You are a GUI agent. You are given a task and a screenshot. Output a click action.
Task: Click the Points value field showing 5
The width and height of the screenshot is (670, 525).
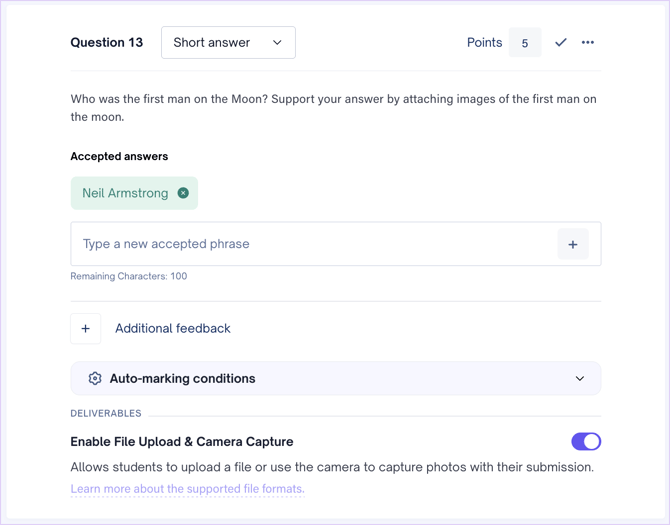click(525, 43)
